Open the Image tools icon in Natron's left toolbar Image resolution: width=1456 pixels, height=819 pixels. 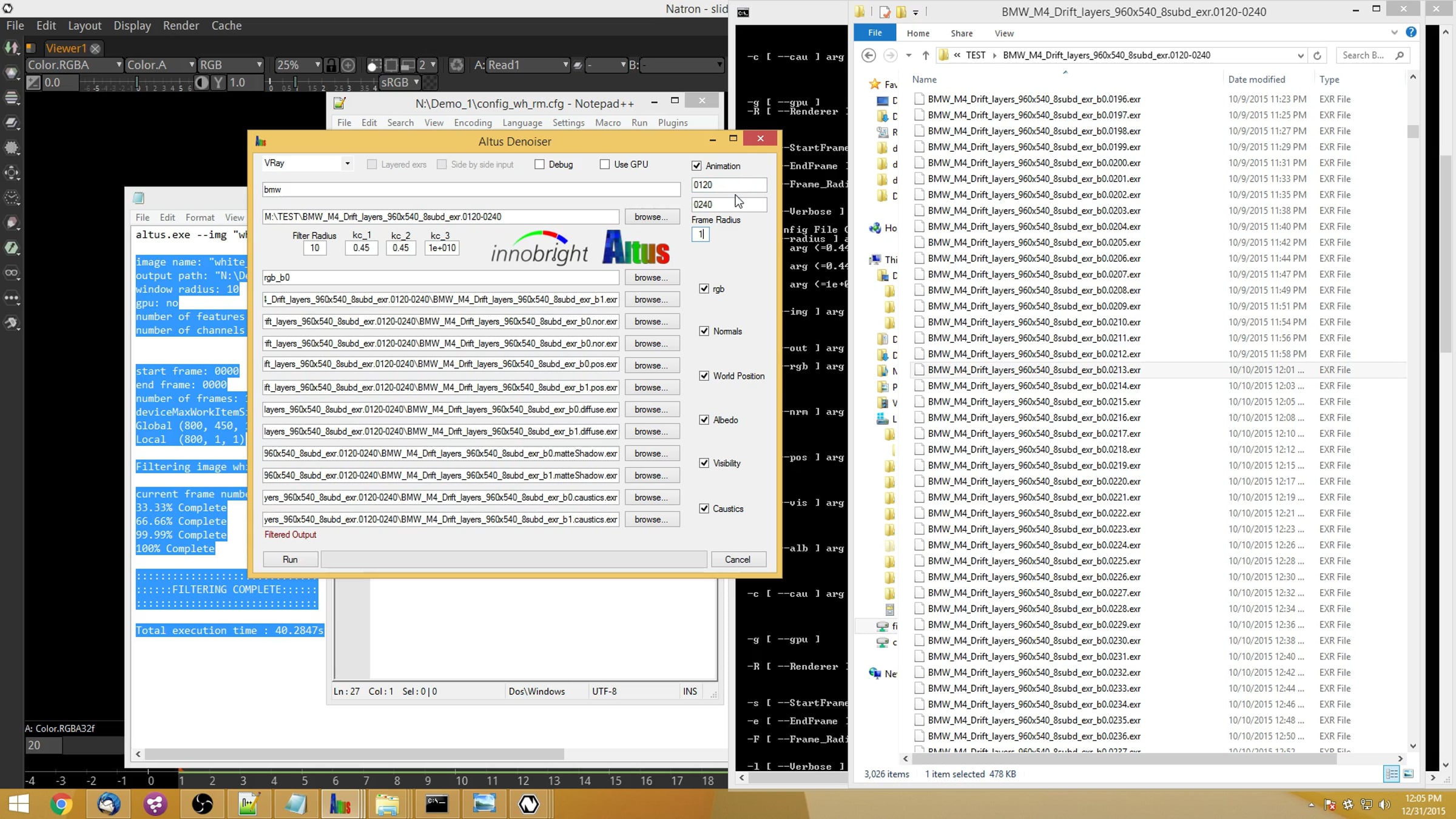(12, 48)
